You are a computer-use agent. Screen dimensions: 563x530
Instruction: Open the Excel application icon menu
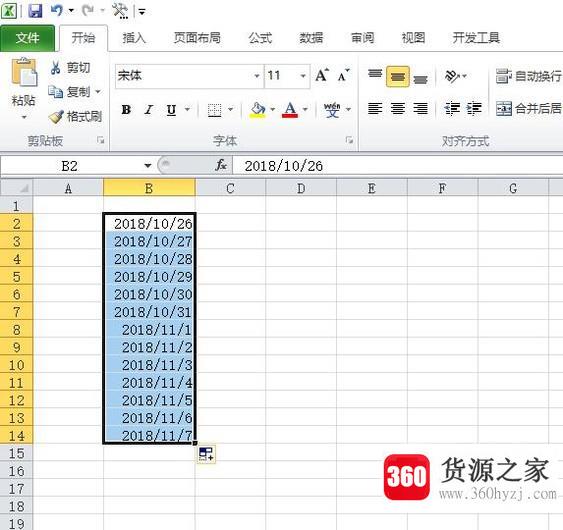pyautogui.click(x=9, y=11)
